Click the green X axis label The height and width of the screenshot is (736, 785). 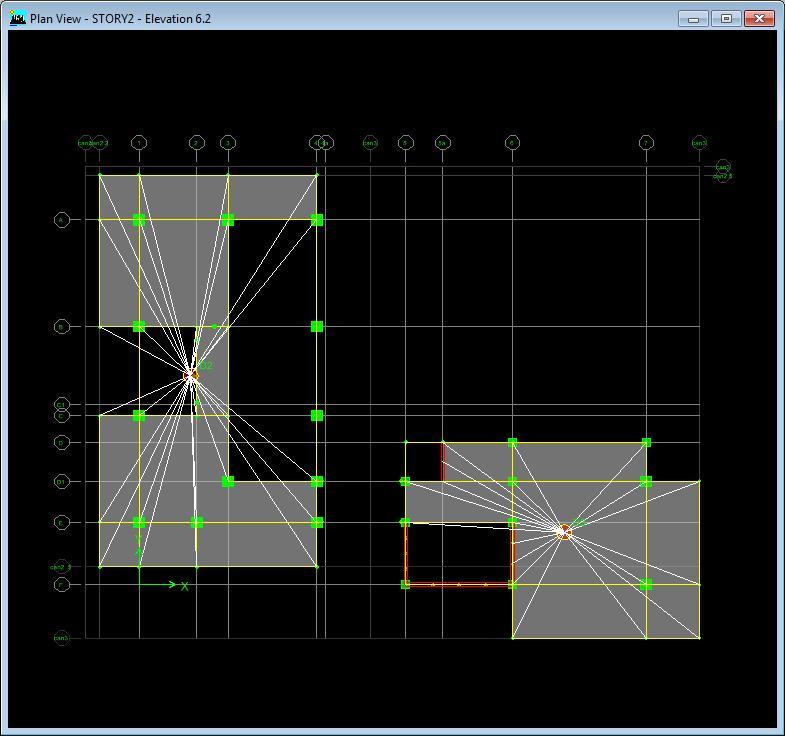click(x=185, y=586)
